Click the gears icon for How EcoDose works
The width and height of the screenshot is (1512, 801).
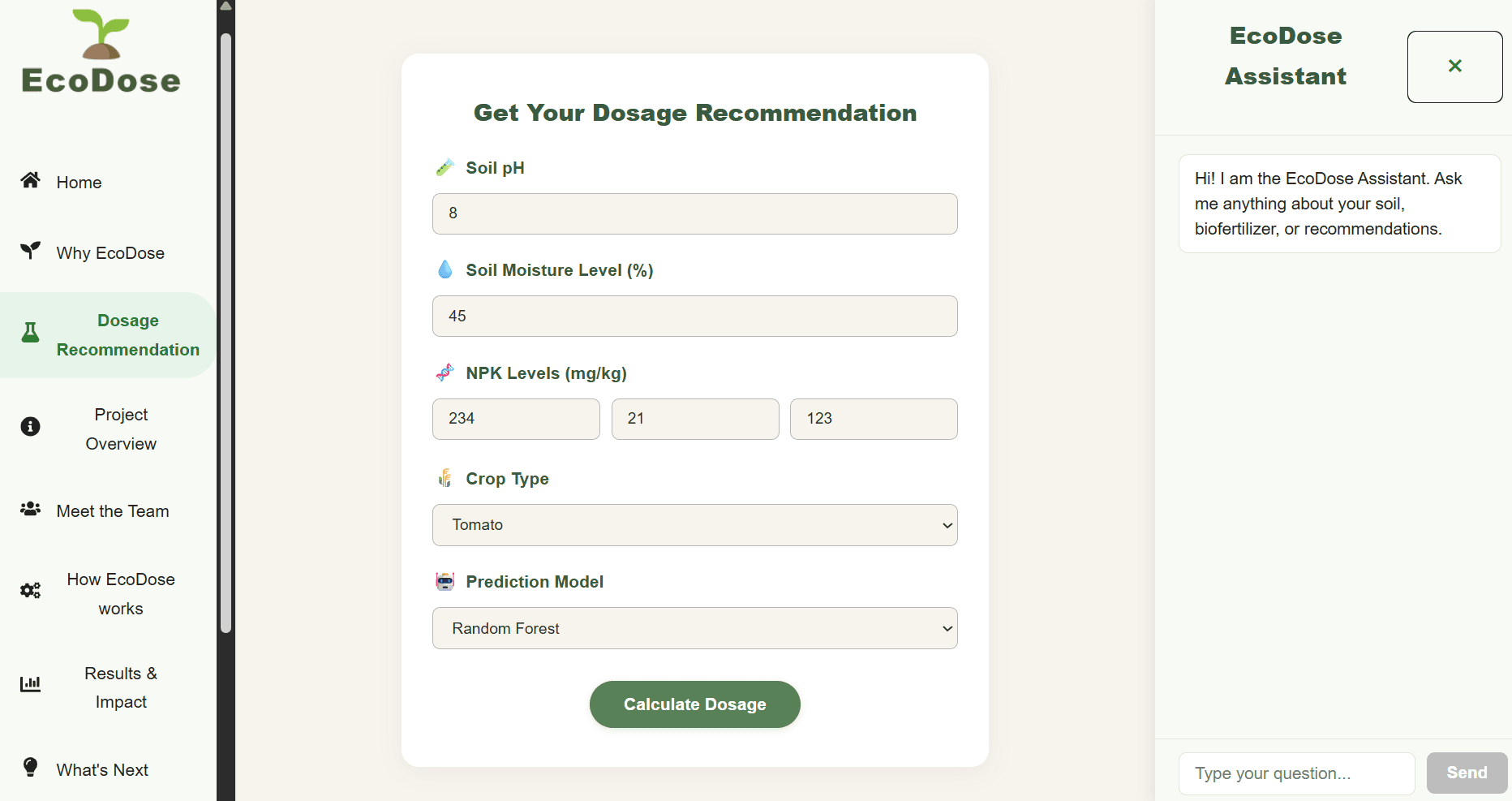coord(30,591)
